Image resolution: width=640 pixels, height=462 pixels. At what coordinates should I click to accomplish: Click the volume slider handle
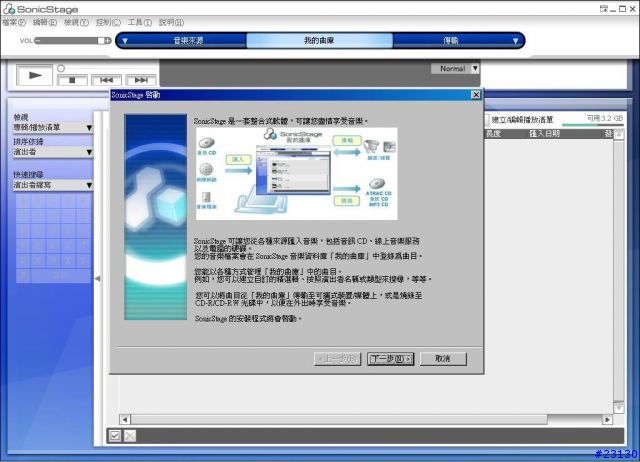[x=101, y=40]
